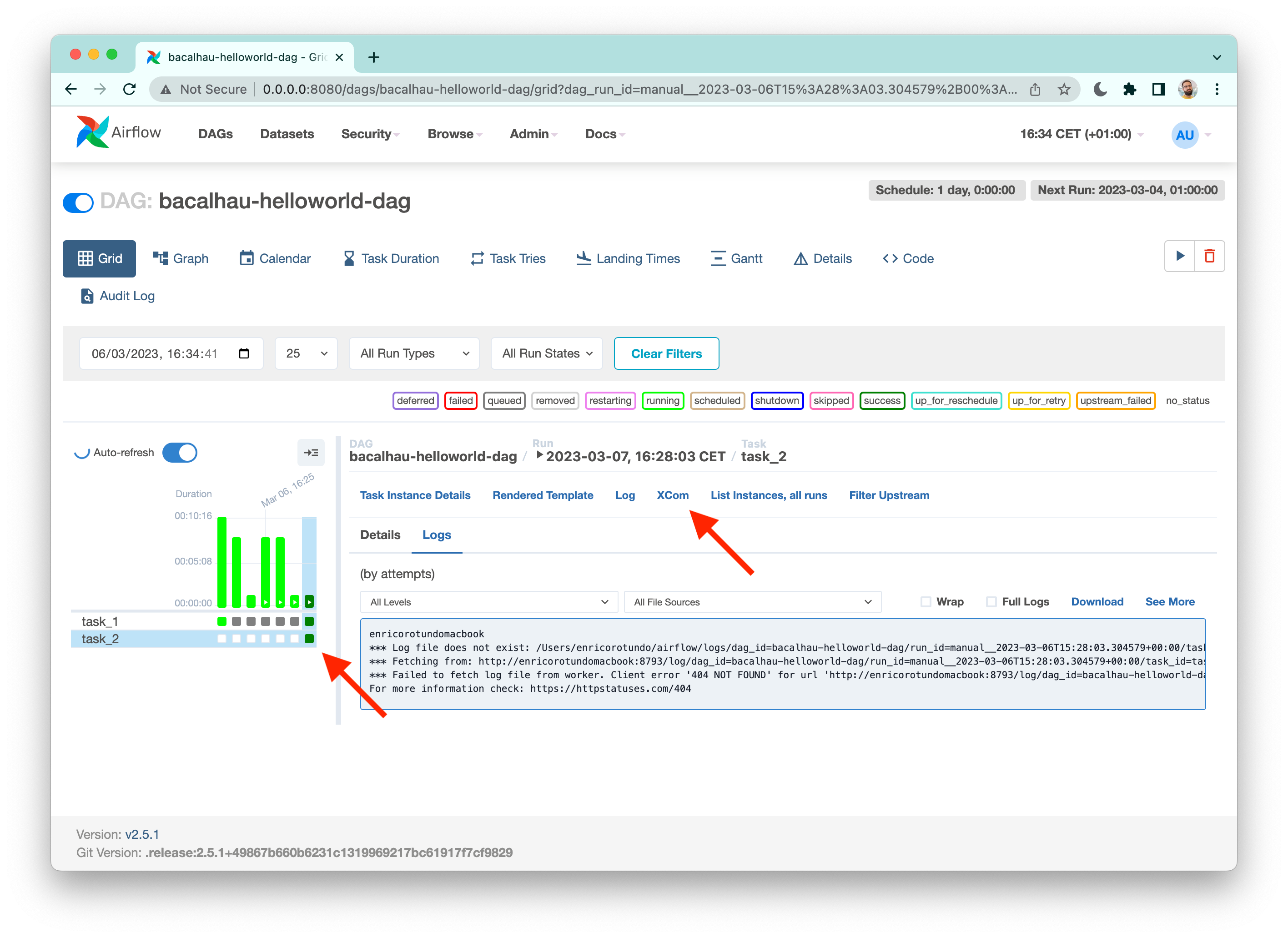Filter by the skipped state badge
1288x938 pixels.
pos(831,401)
